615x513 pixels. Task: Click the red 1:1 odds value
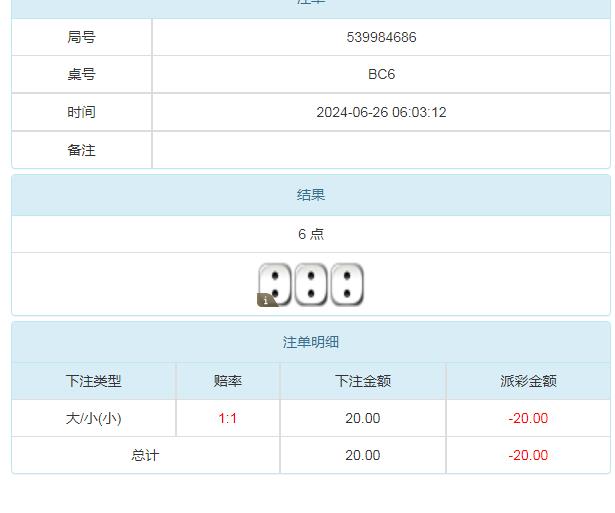(228, 418)
